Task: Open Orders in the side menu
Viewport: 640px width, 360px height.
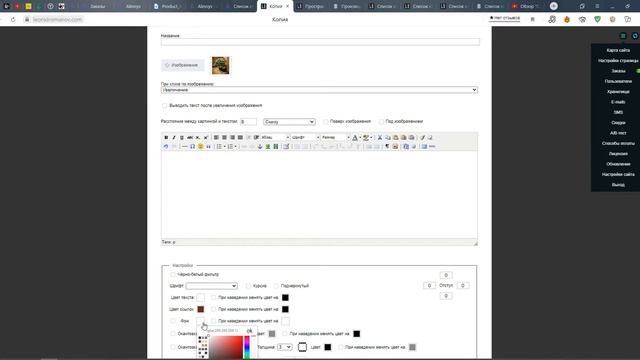Action: coord(618,71)
